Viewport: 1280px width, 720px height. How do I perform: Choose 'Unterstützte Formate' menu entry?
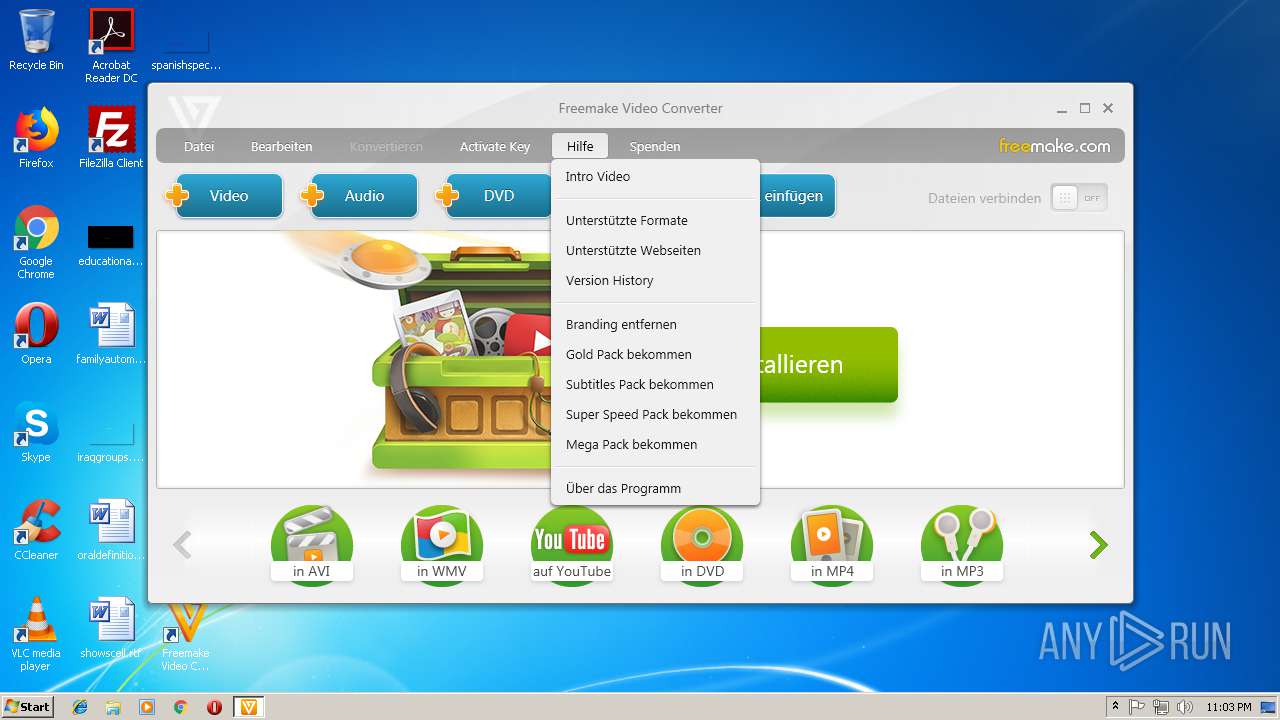pos(655,220)
